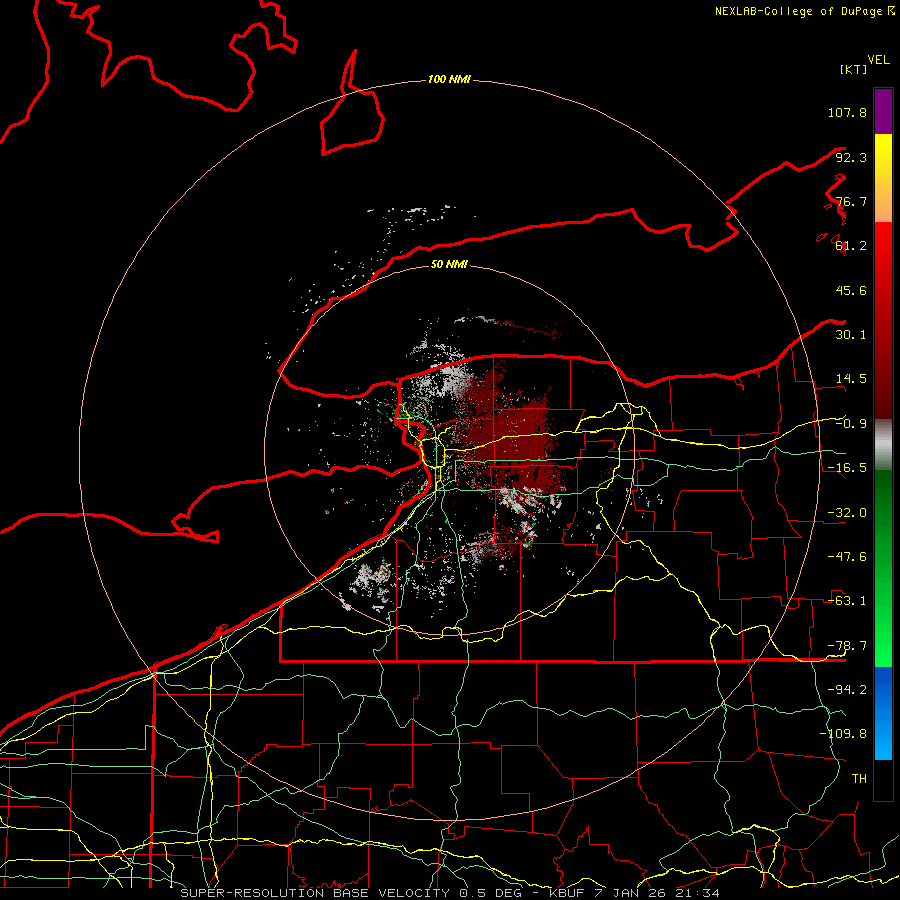Viewport: 900px width, 900px height.
Task: Click the blue segment of color bar
Action: pyautogui.click(x=883, y=713)
